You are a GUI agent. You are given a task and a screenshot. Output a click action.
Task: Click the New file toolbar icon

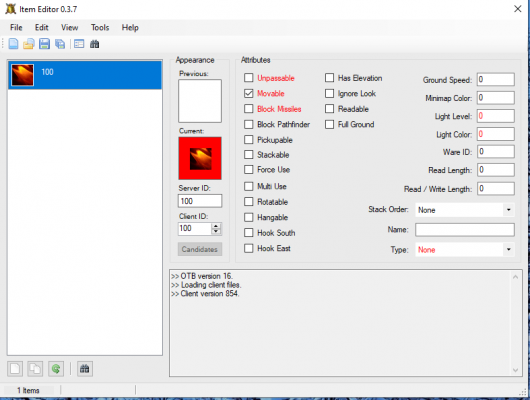point(13,44)
